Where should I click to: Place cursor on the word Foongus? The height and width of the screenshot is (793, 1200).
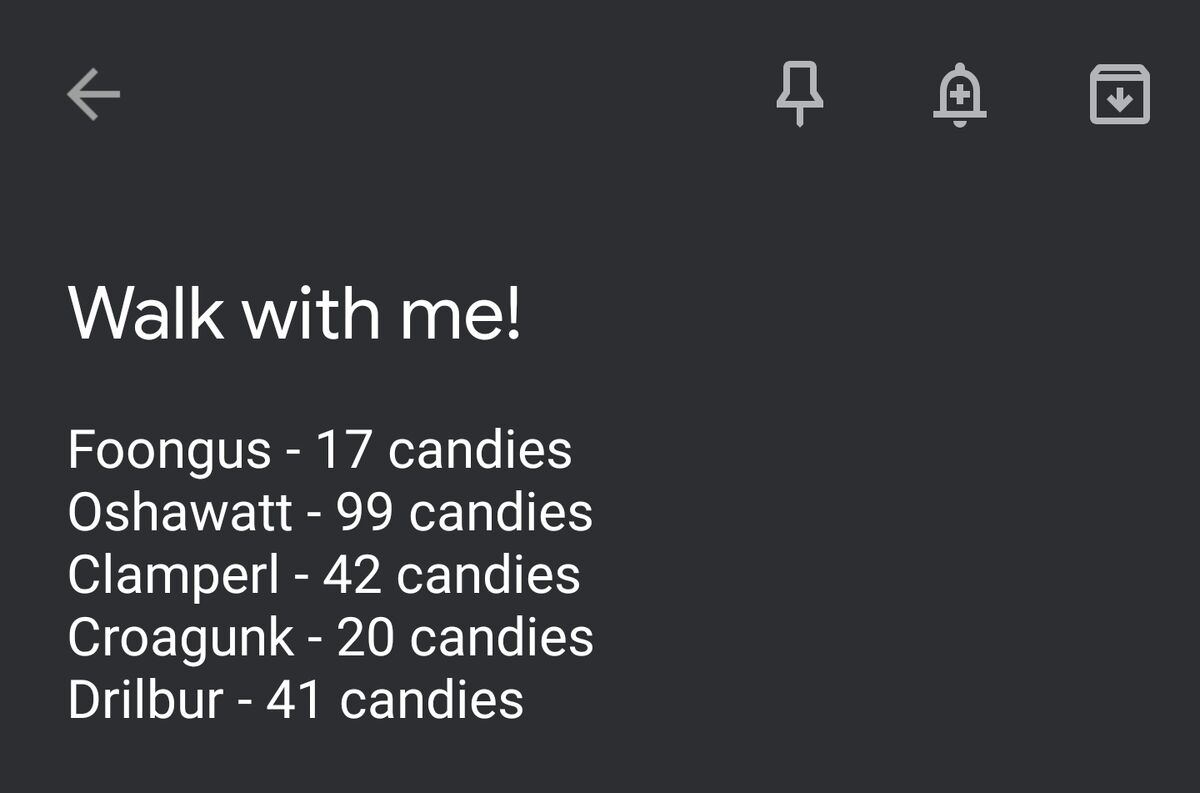point(170,451)
